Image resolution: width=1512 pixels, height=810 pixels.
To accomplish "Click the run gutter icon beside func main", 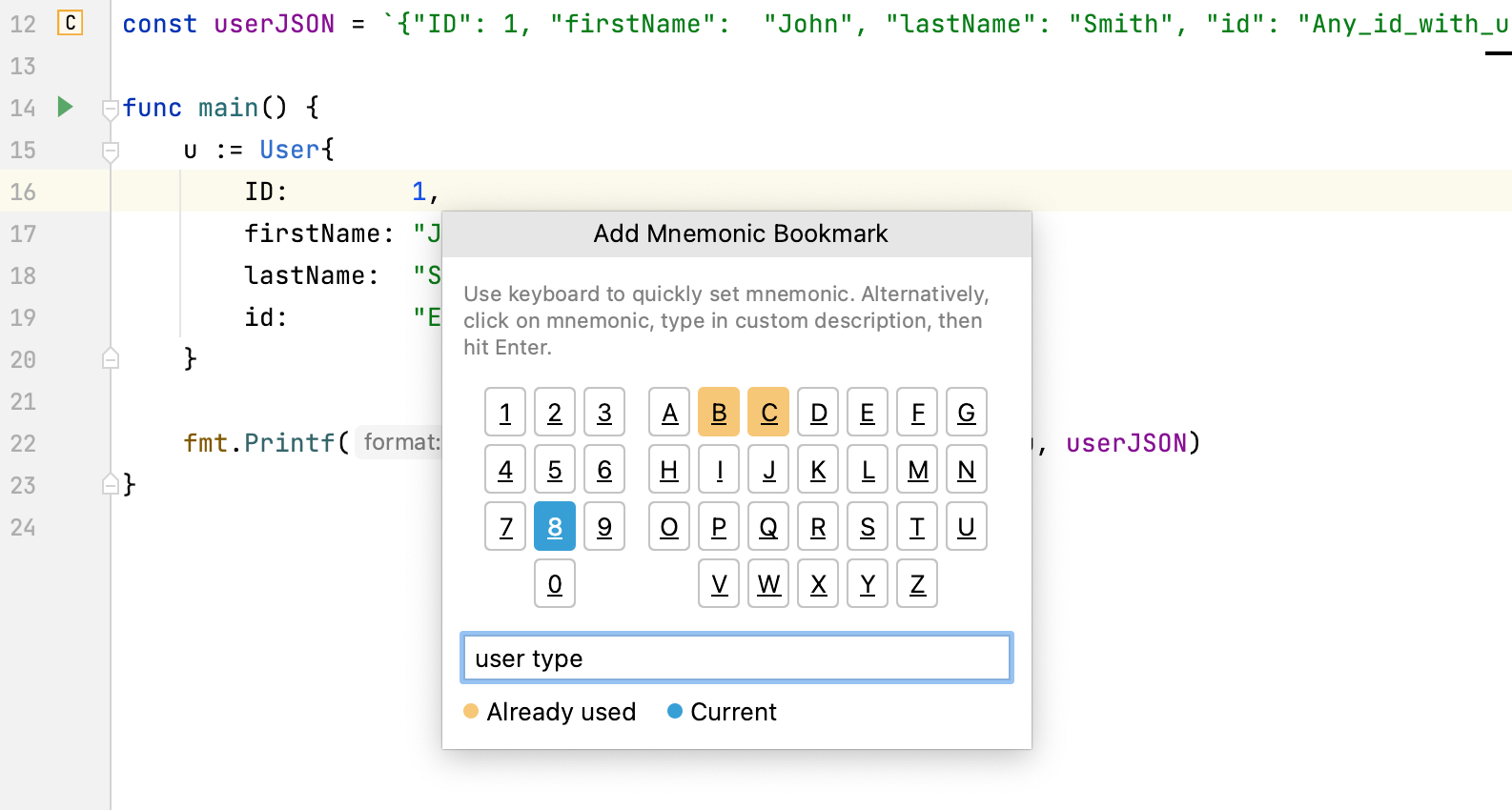I will tap(65, 107).
